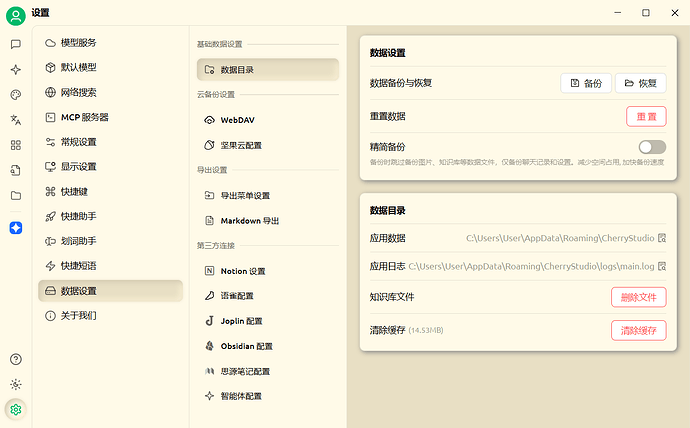Open 语雀配置 settings
This screenshot has height=428, width=690.
coord(268,296)
